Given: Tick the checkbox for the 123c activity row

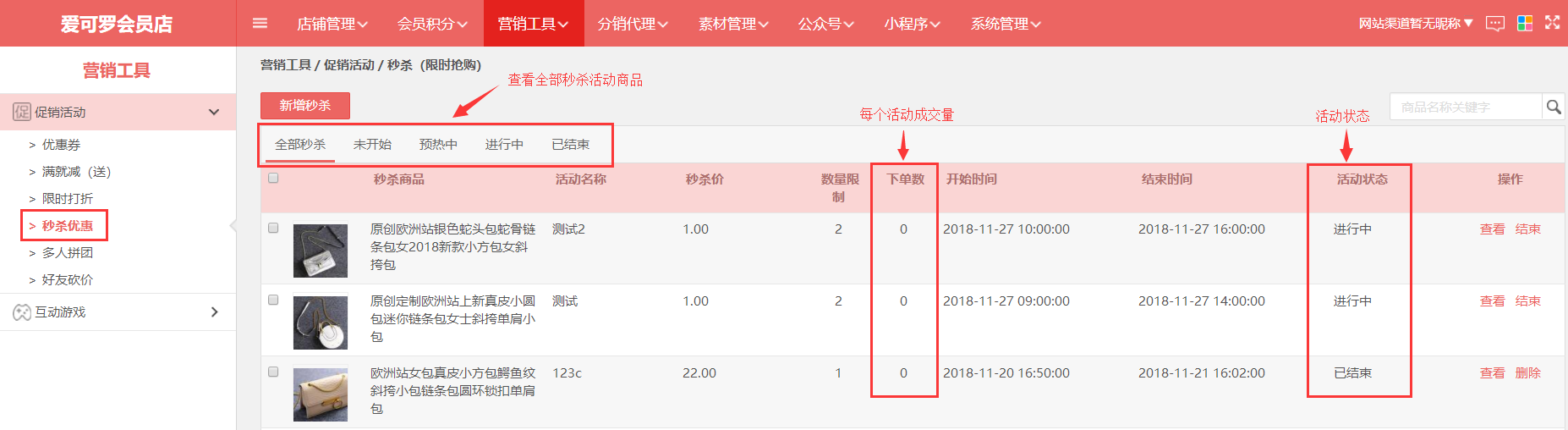Looking at the screenshot, I should pyautogui.click(x=273, y=372).
